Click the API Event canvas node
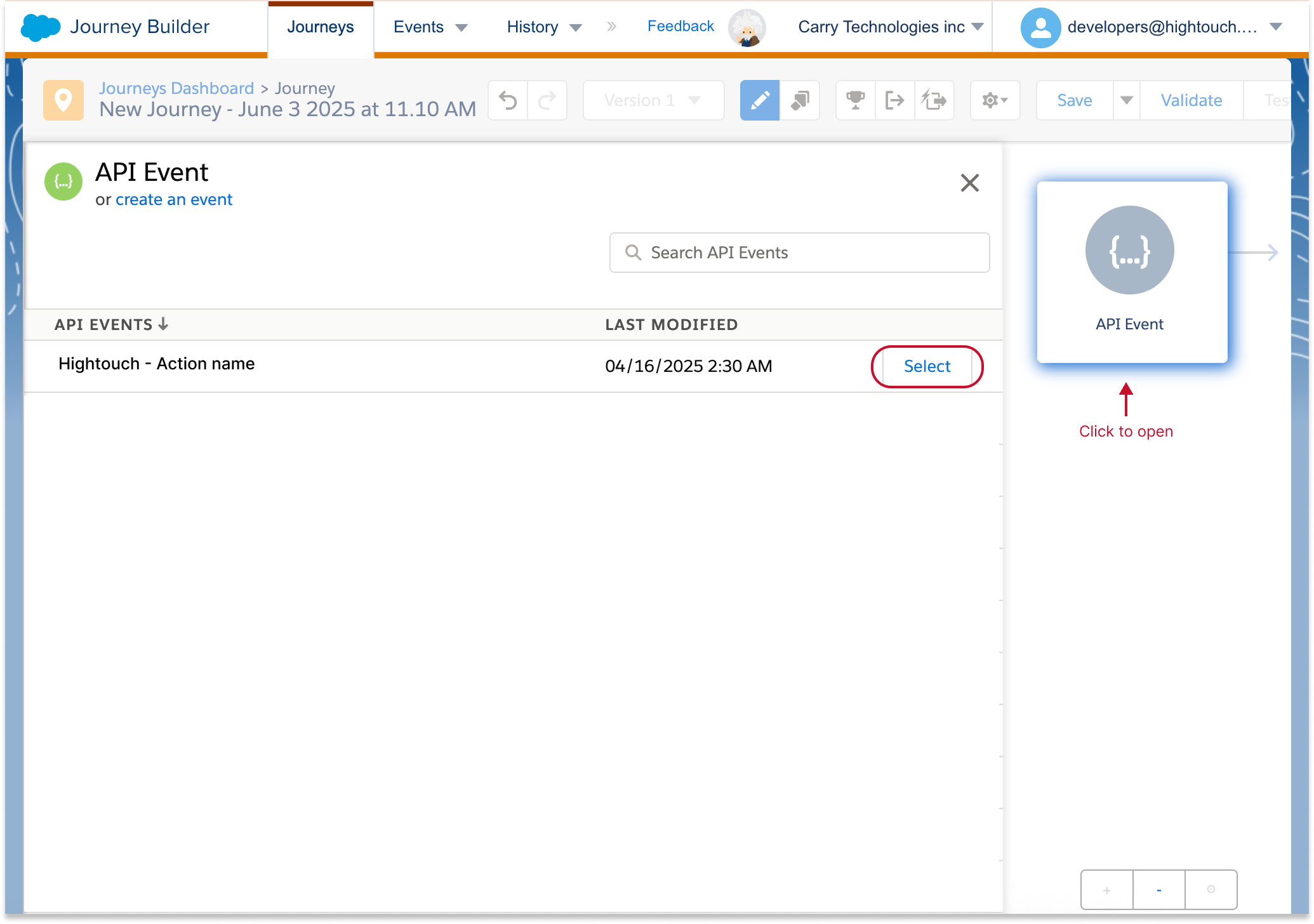 1131,272
